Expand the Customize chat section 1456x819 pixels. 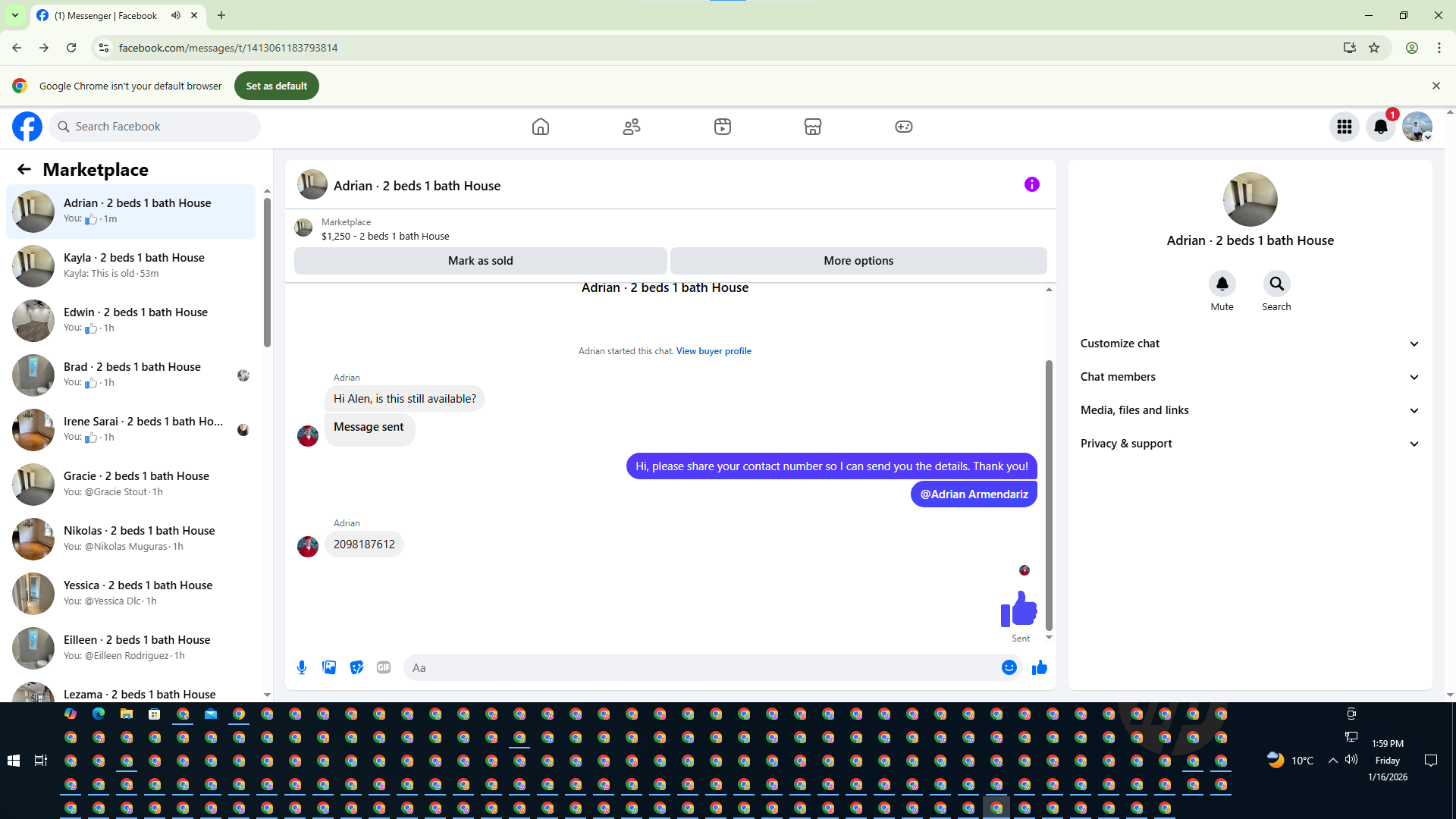[1249, 344]
